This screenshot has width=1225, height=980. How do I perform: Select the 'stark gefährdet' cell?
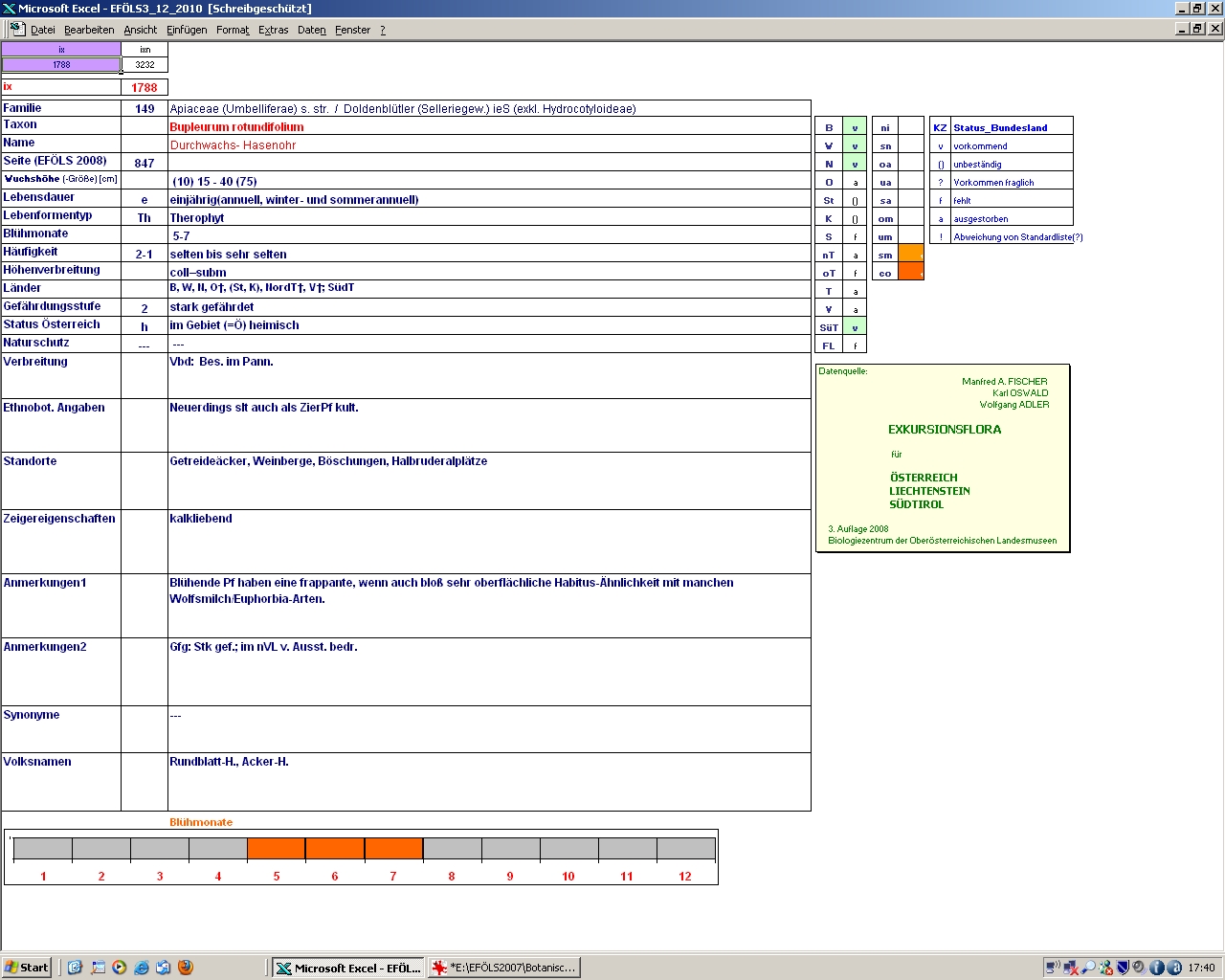tap(489, 307)
